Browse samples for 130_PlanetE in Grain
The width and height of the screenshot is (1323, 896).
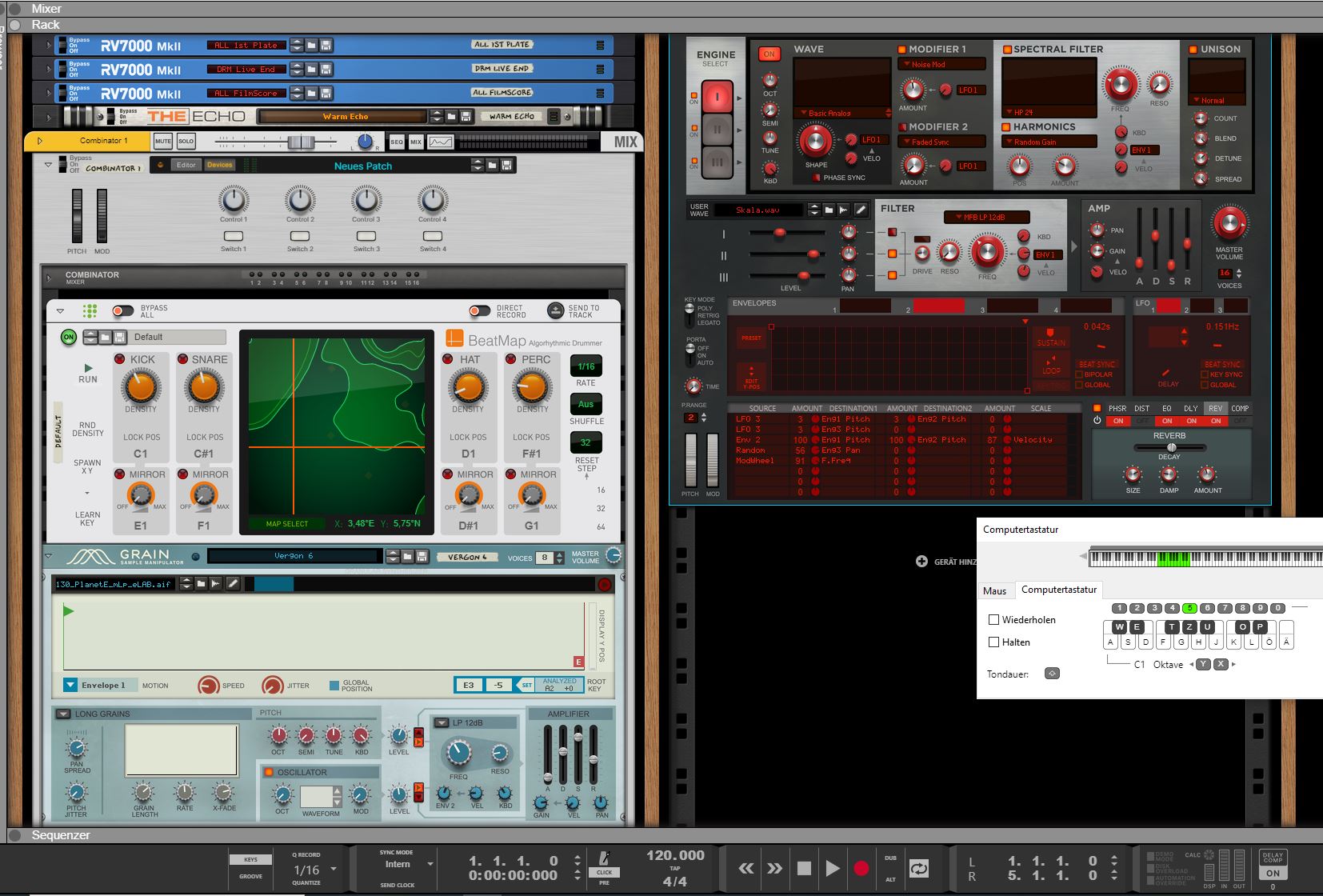(202, 584)
